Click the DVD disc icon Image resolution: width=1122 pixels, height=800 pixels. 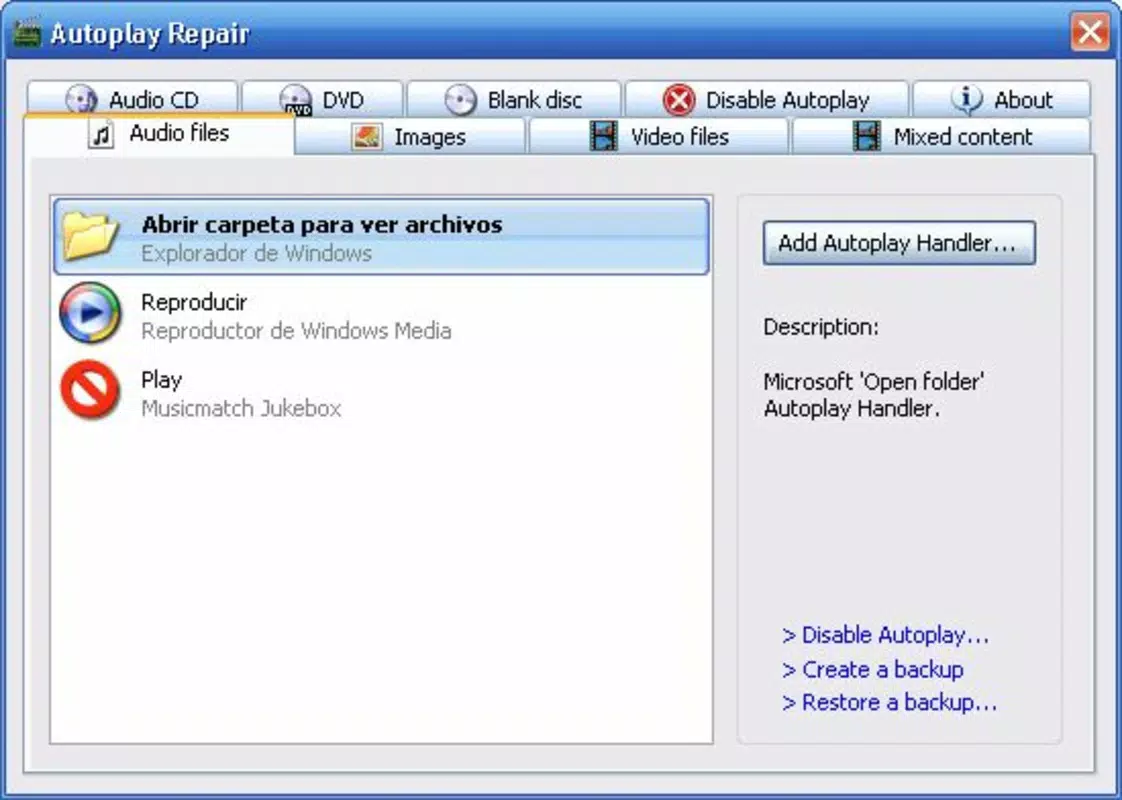coord(296,99)
